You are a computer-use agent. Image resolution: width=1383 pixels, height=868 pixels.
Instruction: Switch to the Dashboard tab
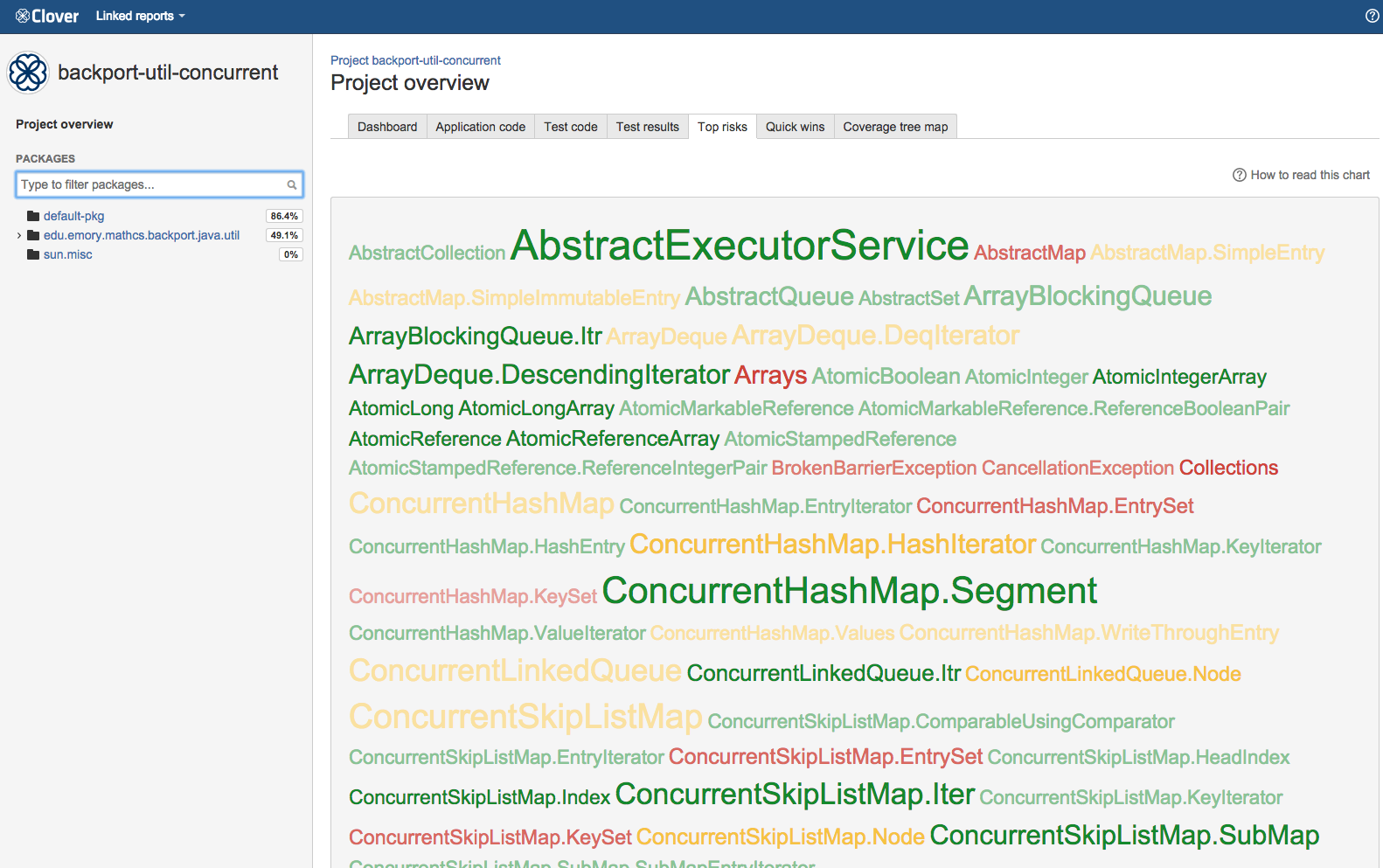tap(387, 127)
